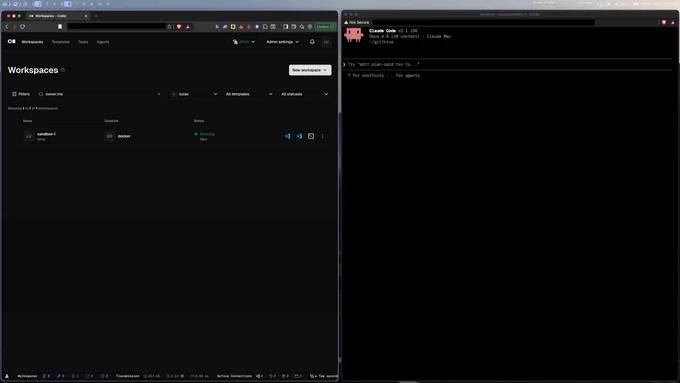Expand the All templates filter dropdown
Screen dimensions: 680x383
click(249, 94)
